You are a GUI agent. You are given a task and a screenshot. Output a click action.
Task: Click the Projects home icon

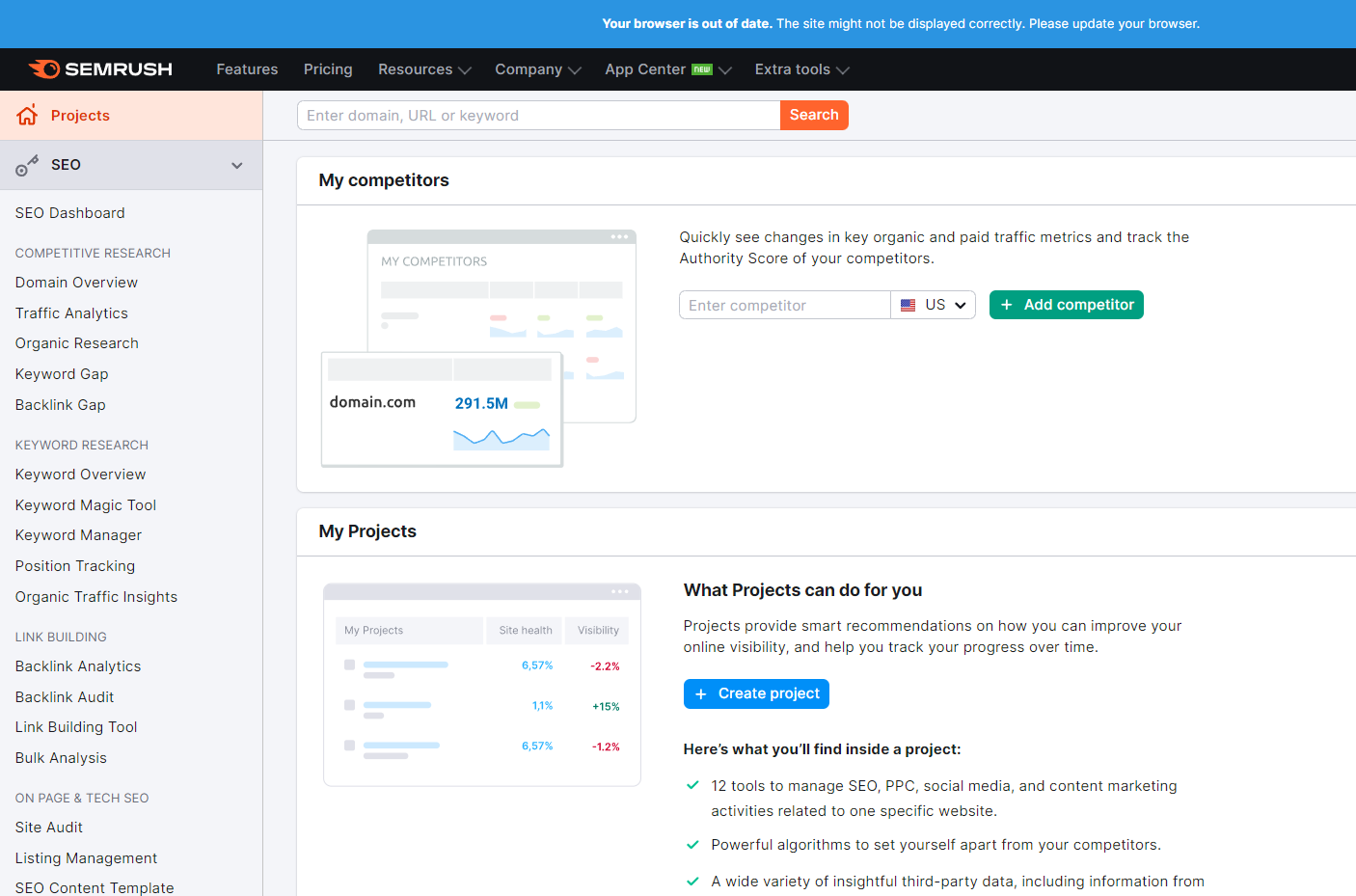click(27, 115)
